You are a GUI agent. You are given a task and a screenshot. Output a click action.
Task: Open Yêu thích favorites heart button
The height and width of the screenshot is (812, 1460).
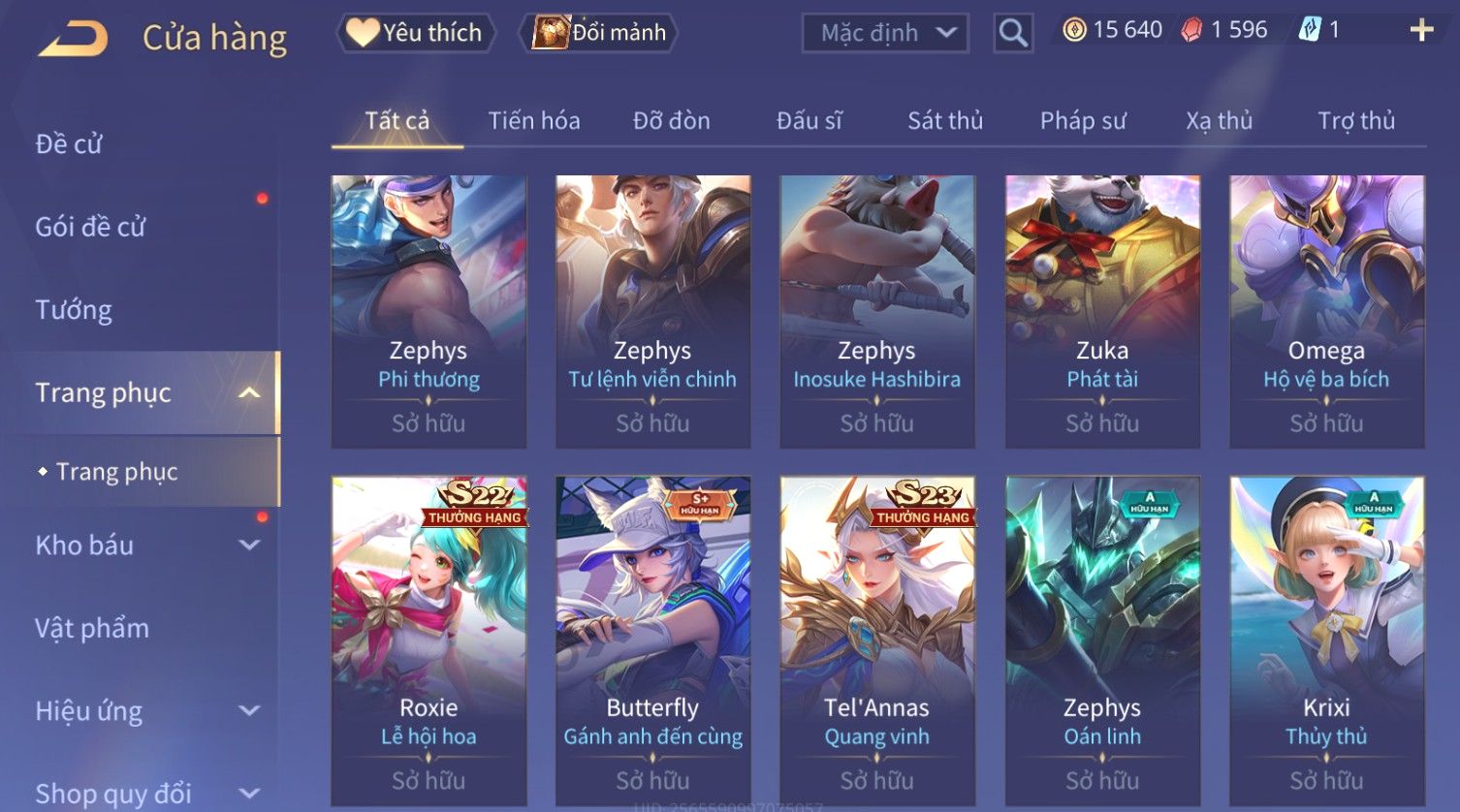(415, 33)
